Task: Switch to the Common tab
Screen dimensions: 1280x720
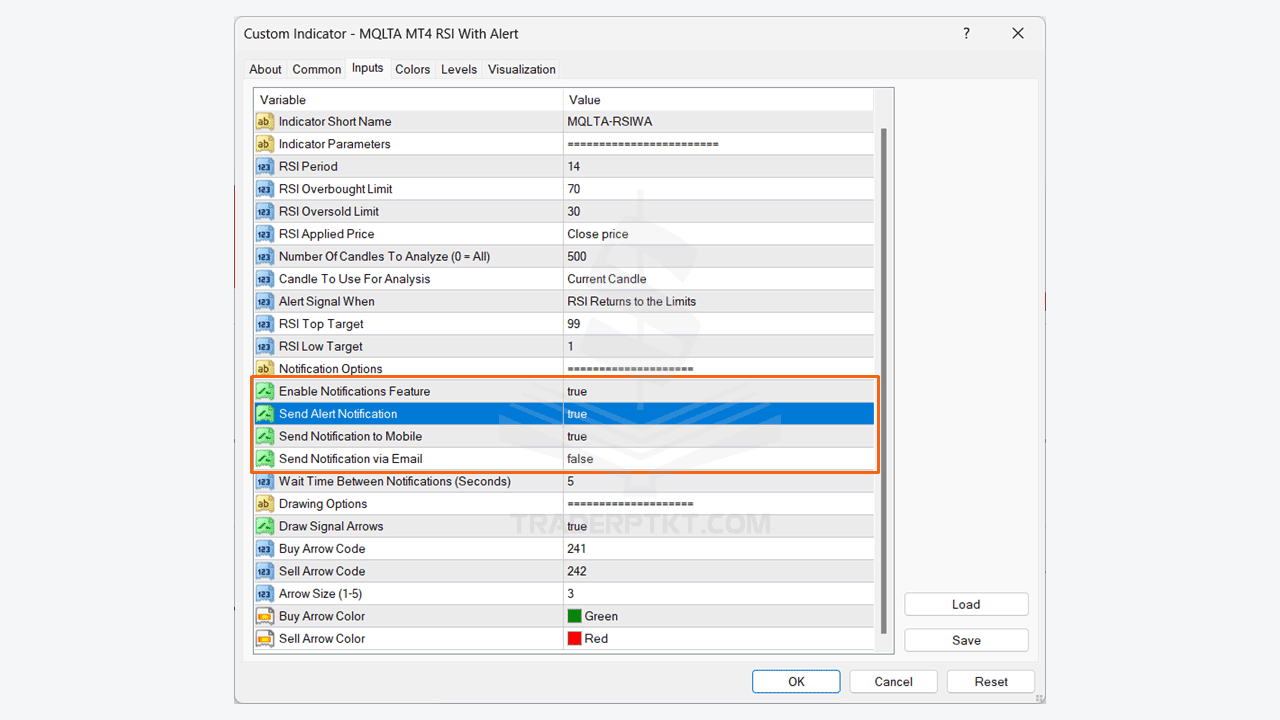Action: click(x=317, y=69)
